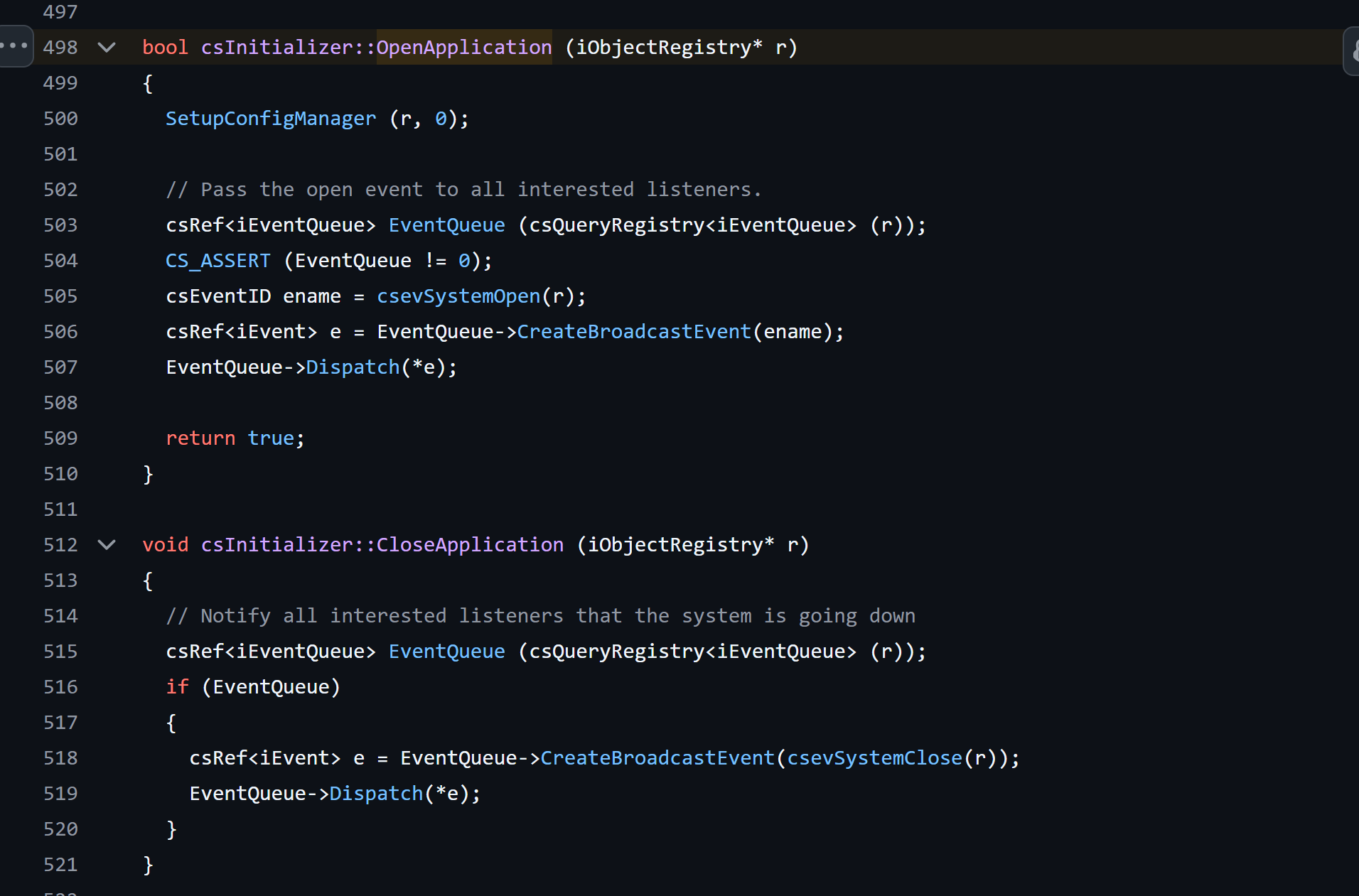Screen dimensions: 1359x896
Task: Click the csevSystemClose call on line 518
Action: (874, 758)
